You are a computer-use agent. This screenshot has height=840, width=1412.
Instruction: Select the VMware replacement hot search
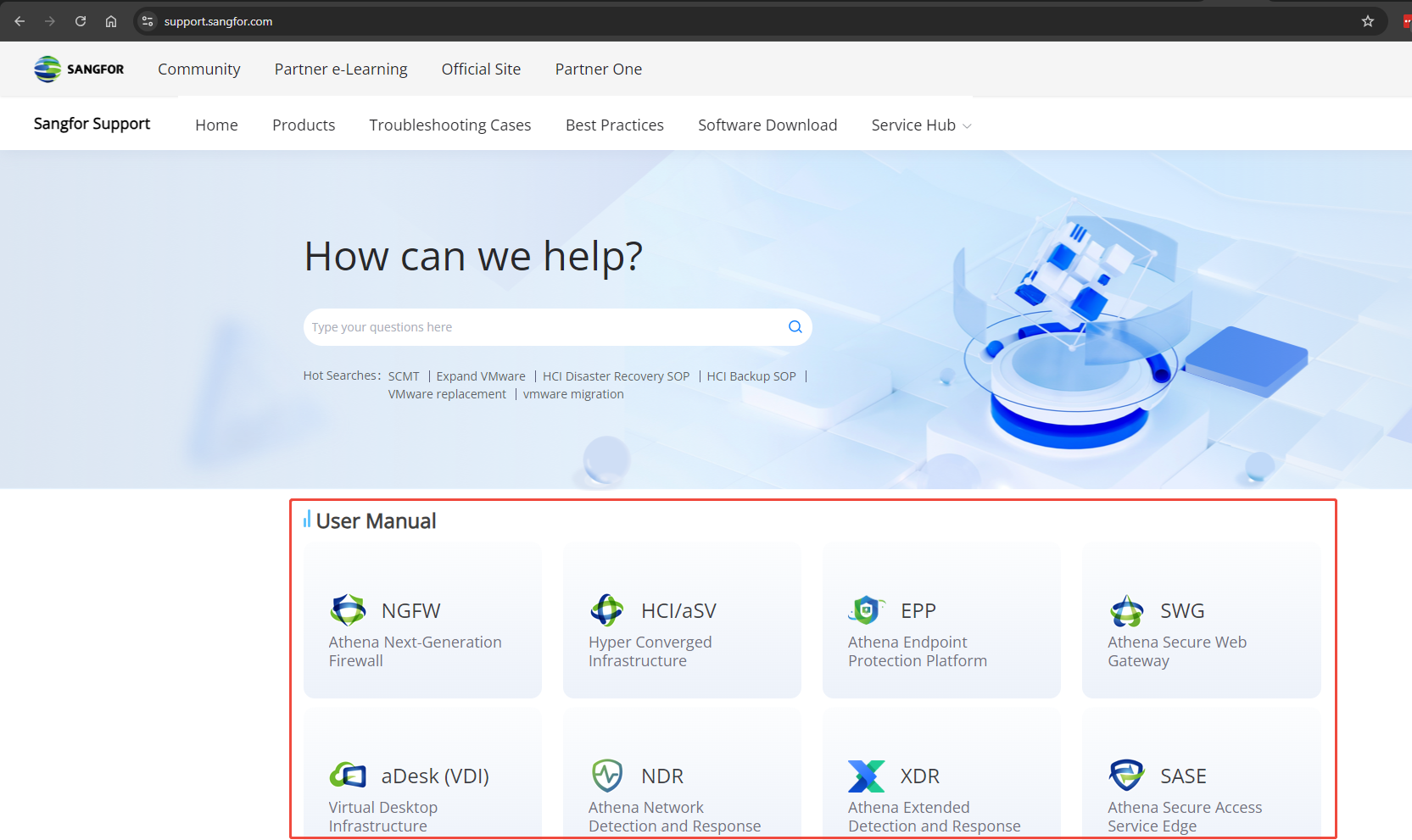coord(447,394)
